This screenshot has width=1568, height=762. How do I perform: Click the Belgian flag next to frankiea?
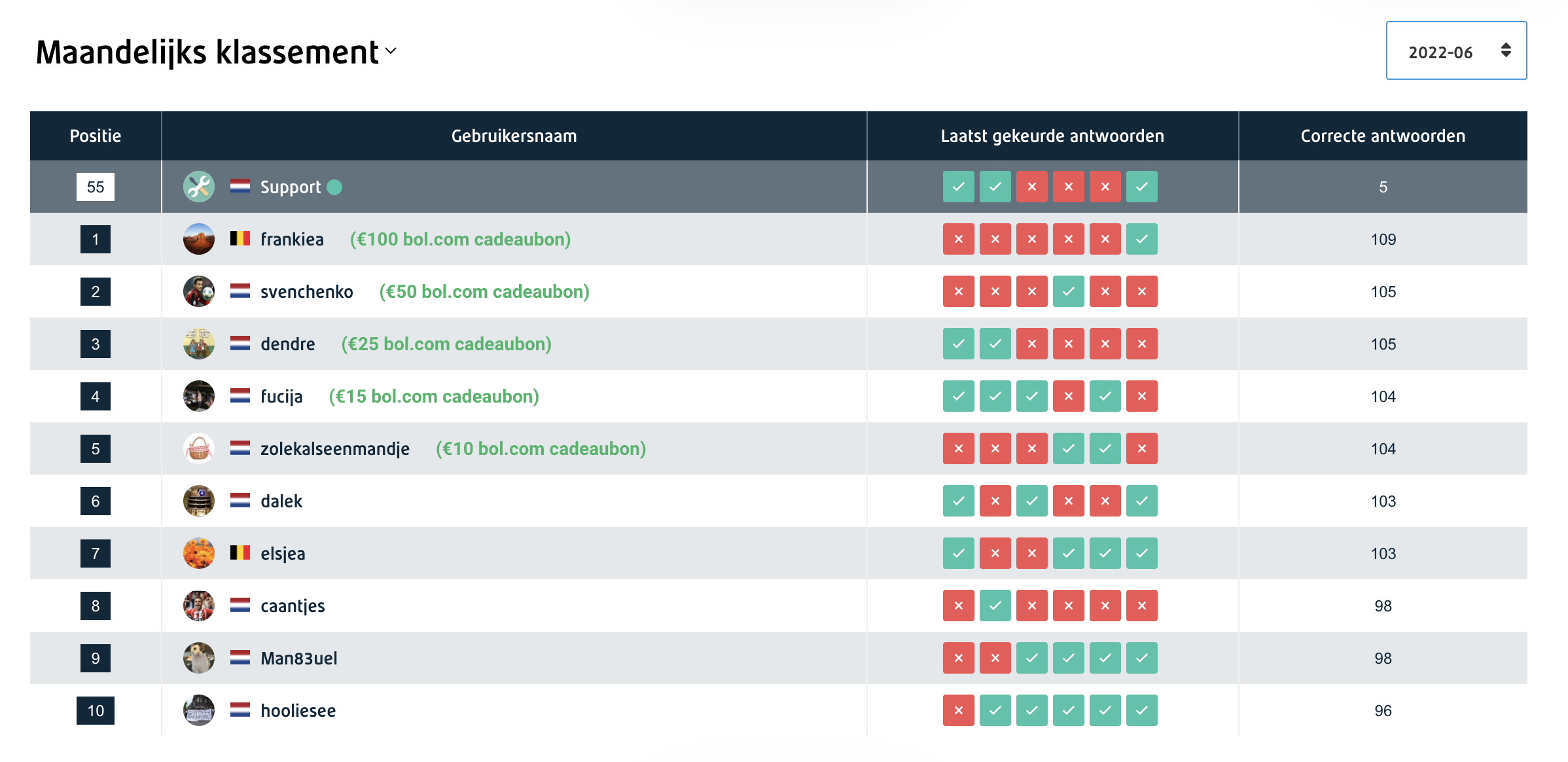click(240, 238)
